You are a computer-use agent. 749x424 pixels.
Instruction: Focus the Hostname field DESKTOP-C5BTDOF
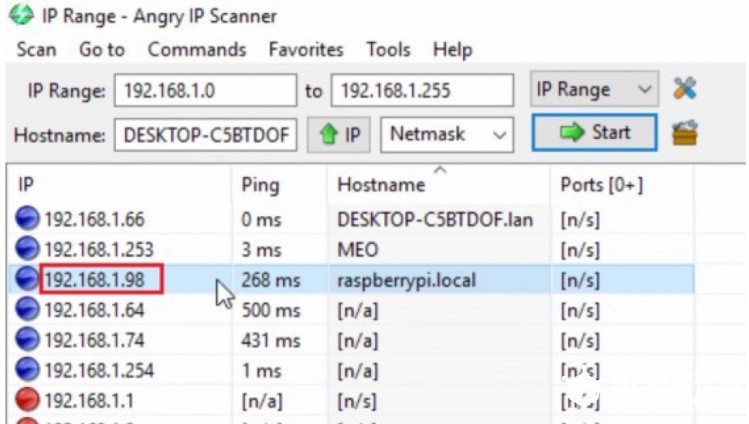(205, 135)
